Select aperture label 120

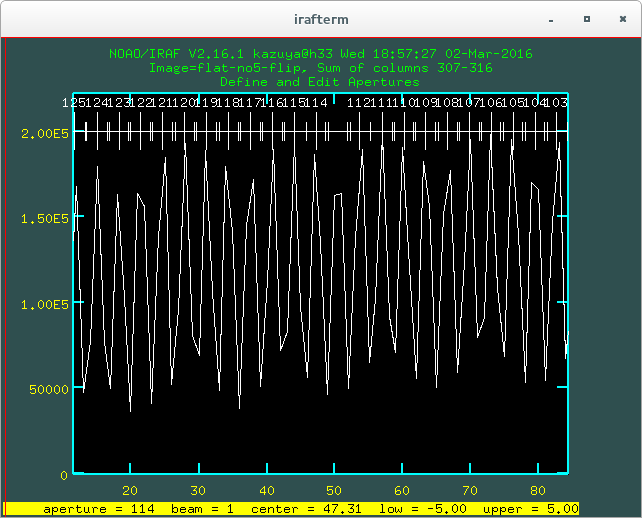[184, 102]
